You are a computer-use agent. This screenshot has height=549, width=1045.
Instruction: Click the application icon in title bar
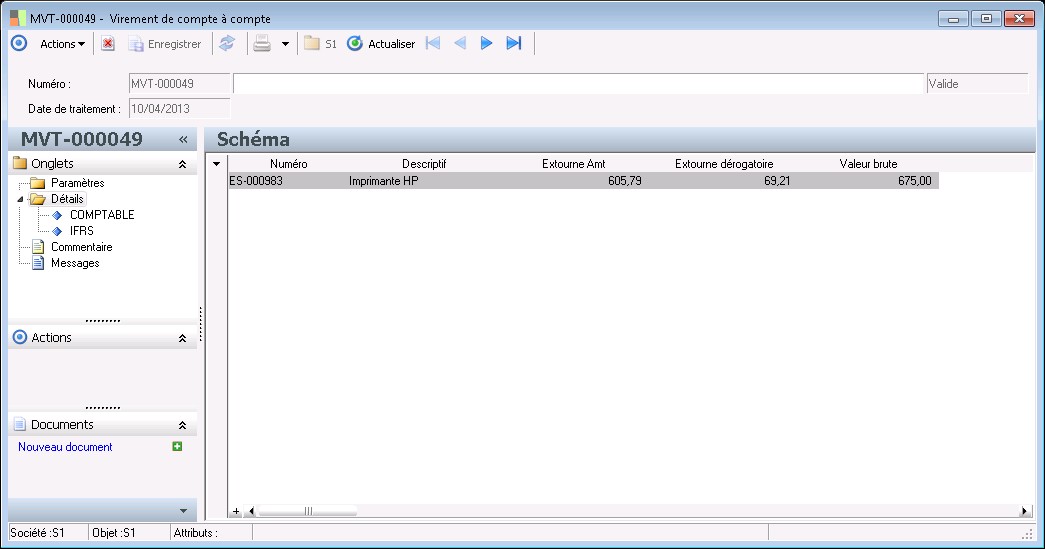pos(18,18)
